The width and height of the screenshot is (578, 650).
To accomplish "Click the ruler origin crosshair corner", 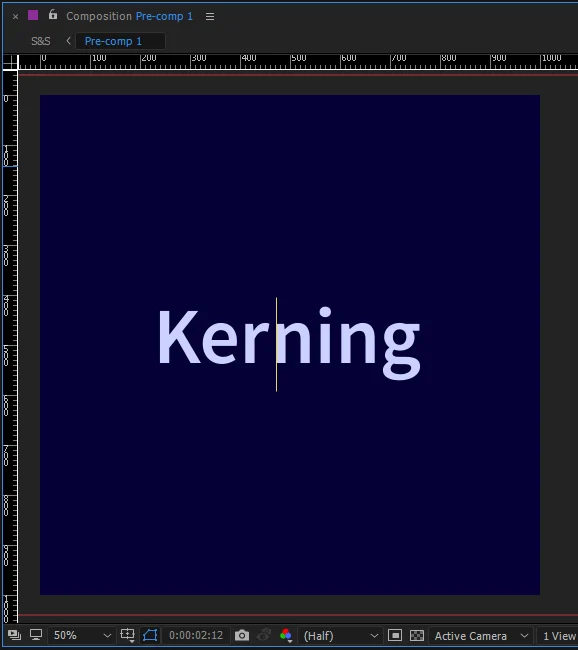I will point(10,62).
